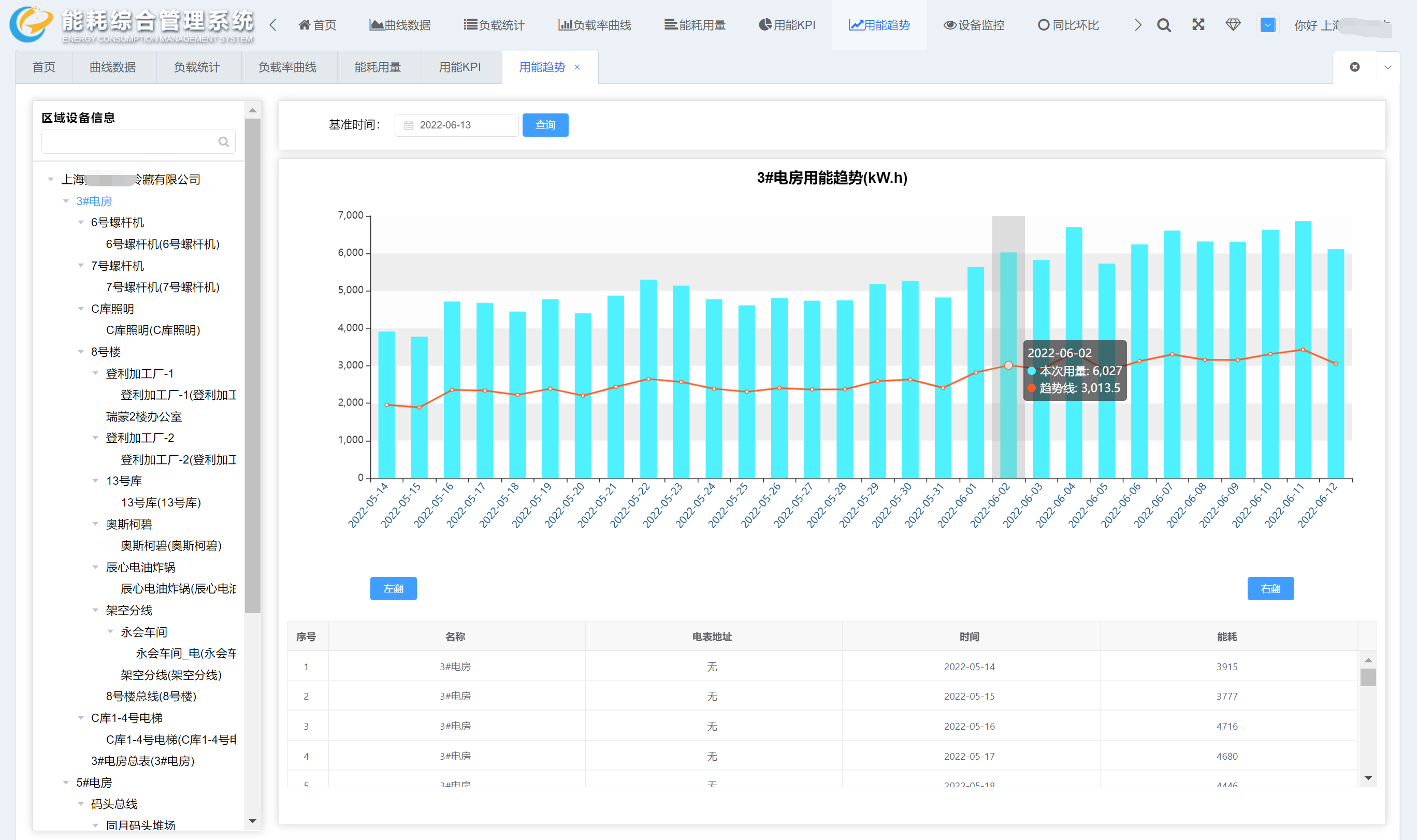Switch to the 负载率曲线 tab
Viewport: 1417px width, 840px height.
pyautogui.click(x=287, y=67)
